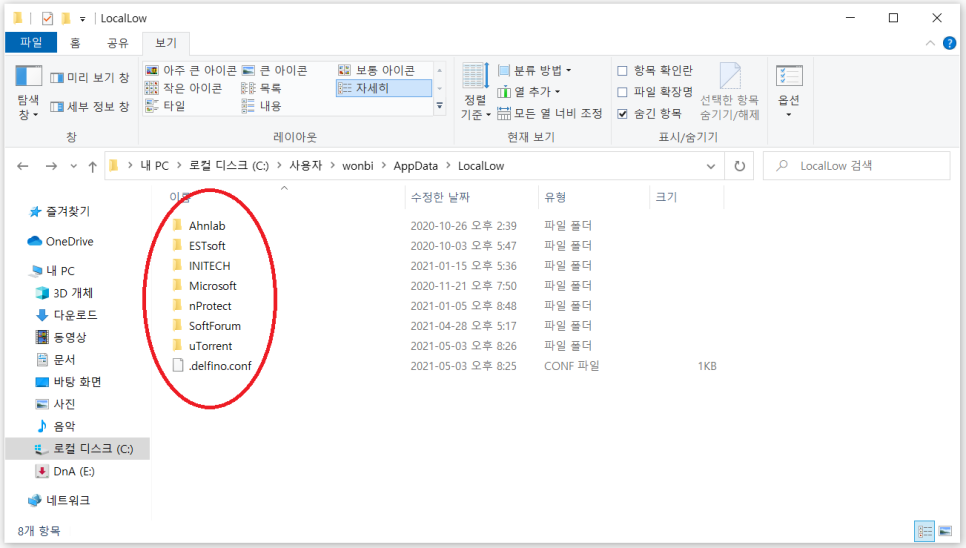Switch to the 홈 ribbon tab
Screen dimensions: 966x548
coord(75,42)
